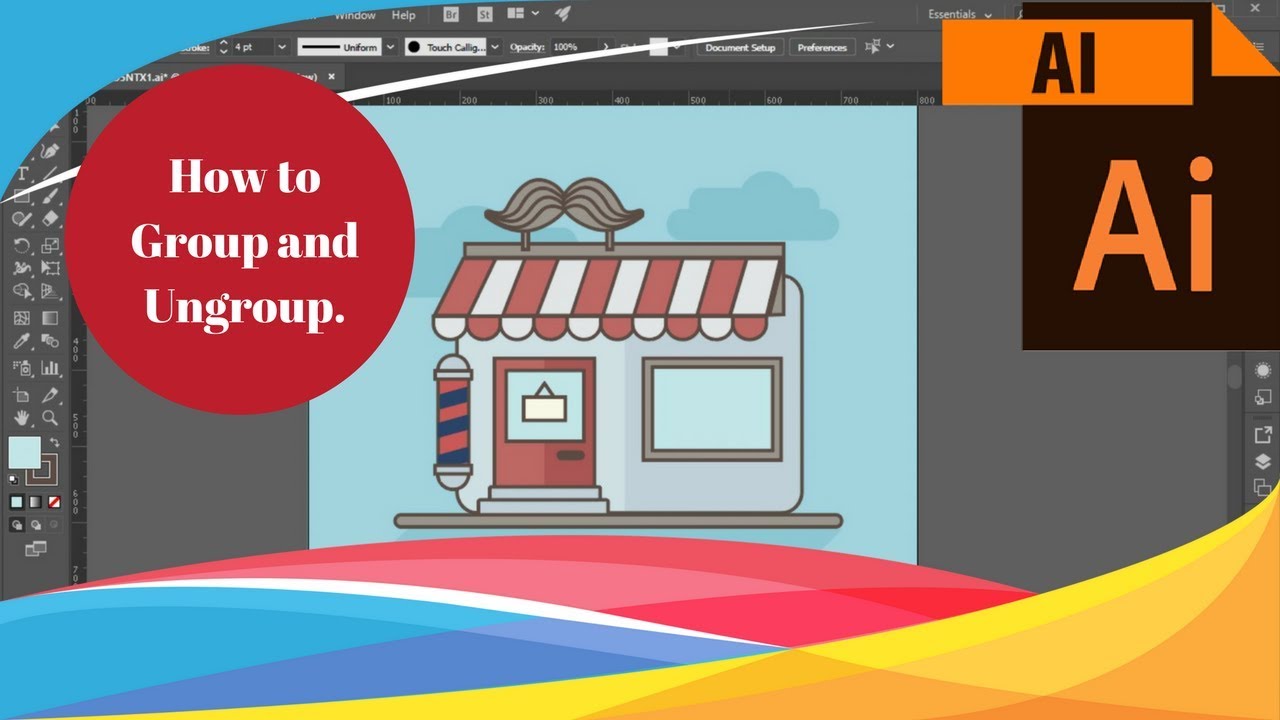This screenshot has height=720, width=1280.
Task: Select the Free Transform tool
Action: [x=49, y=268]
